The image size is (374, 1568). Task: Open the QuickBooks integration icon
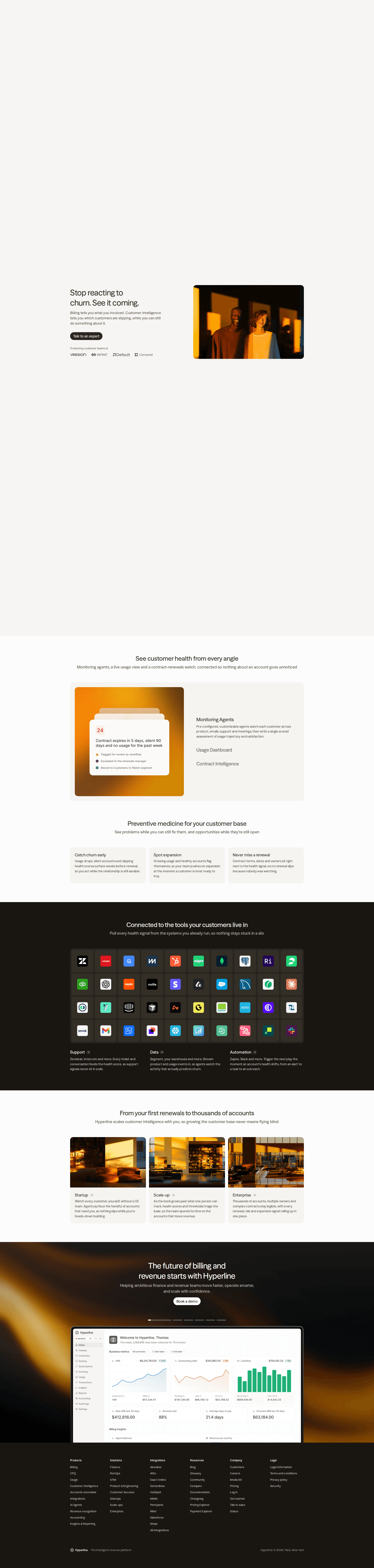(x=82, y=984)
